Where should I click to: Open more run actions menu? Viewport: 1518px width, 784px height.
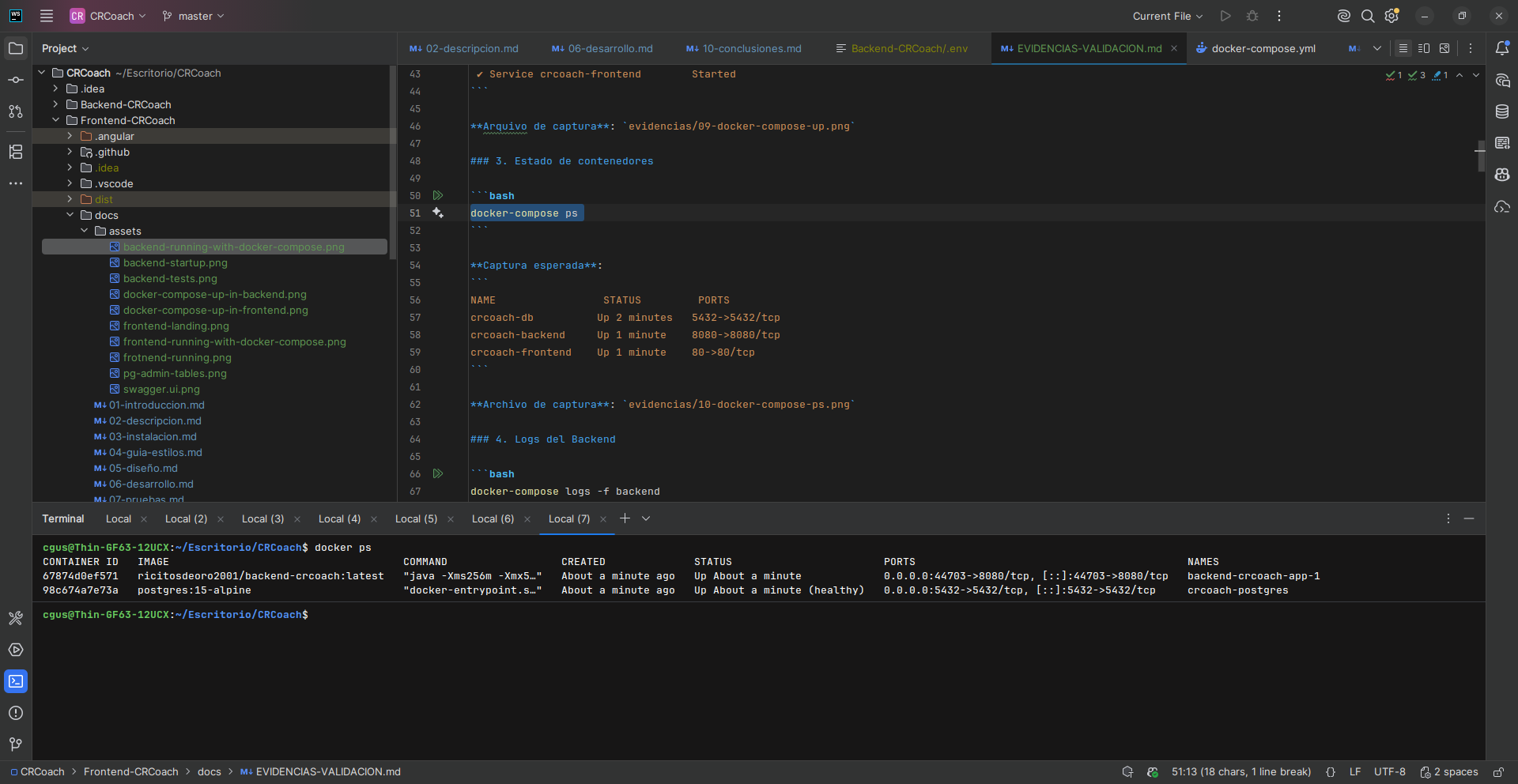(1279, 16)
